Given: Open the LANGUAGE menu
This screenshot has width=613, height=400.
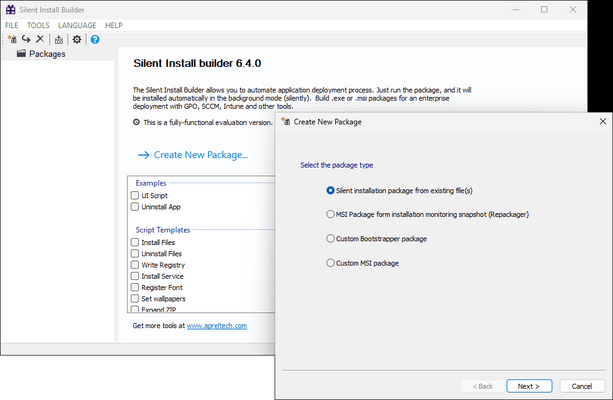Looking at the screenshot, I should coord(77,24).
